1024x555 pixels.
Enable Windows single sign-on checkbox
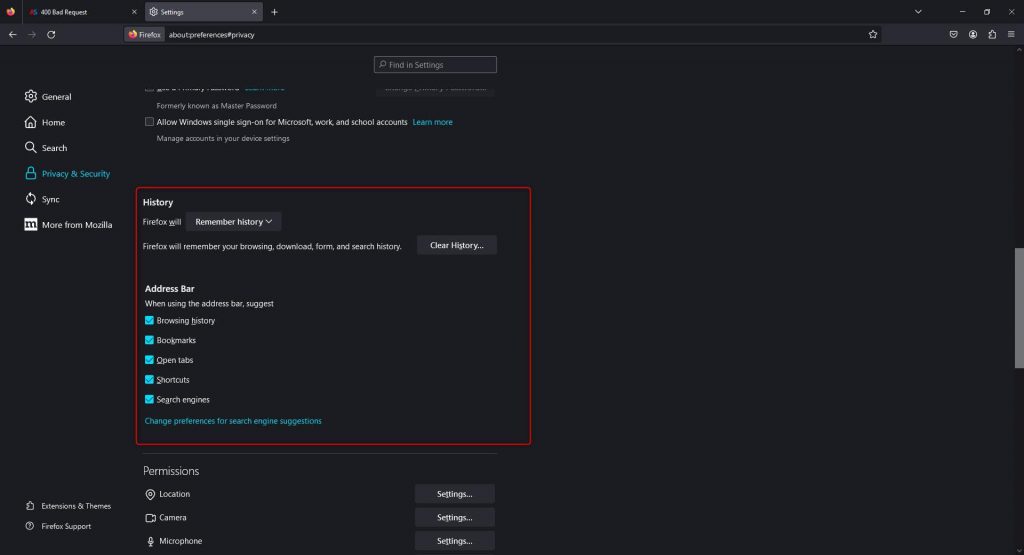click(x=150, y=122)
